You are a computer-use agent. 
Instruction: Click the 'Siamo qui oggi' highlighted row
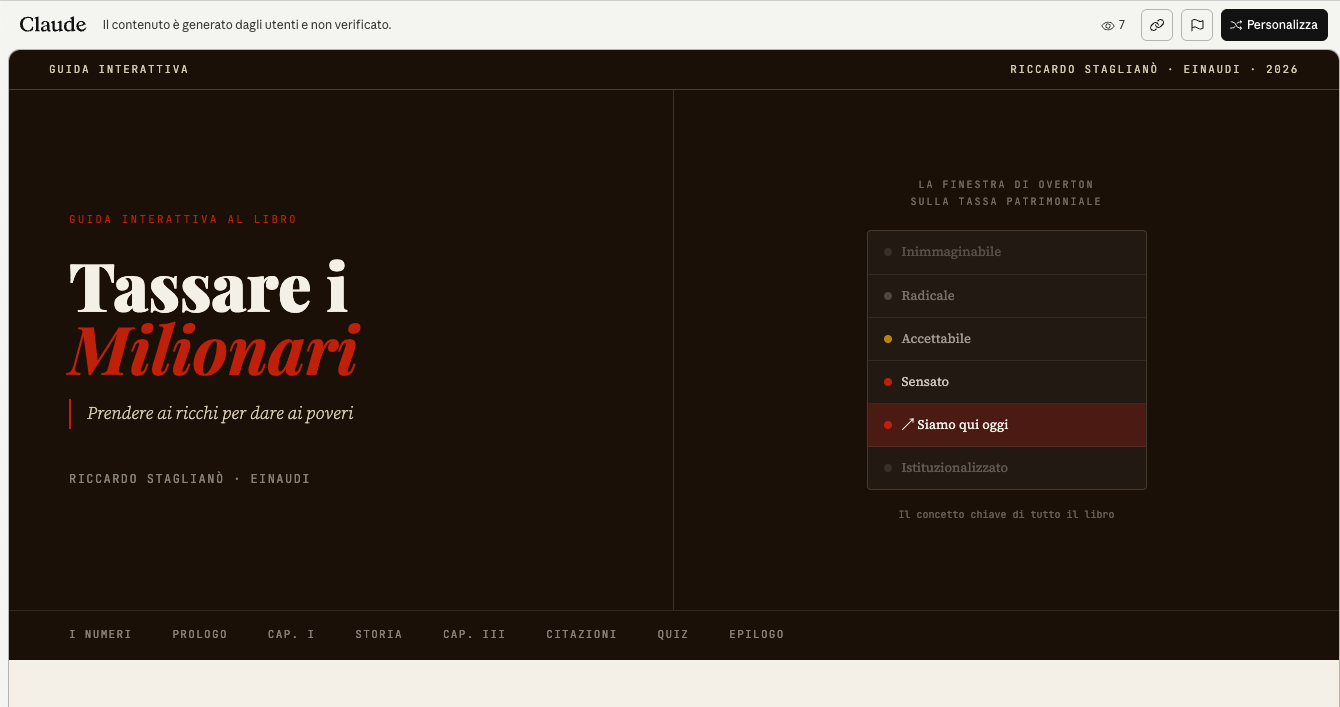click(1006, 425)
